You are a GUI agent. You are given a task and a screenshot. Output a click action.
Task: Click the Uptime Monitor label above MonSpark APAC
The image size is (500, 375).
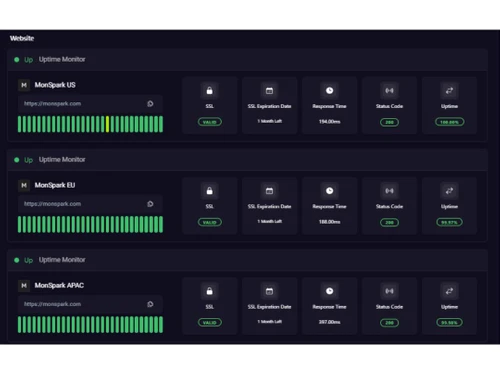[62, 260]
